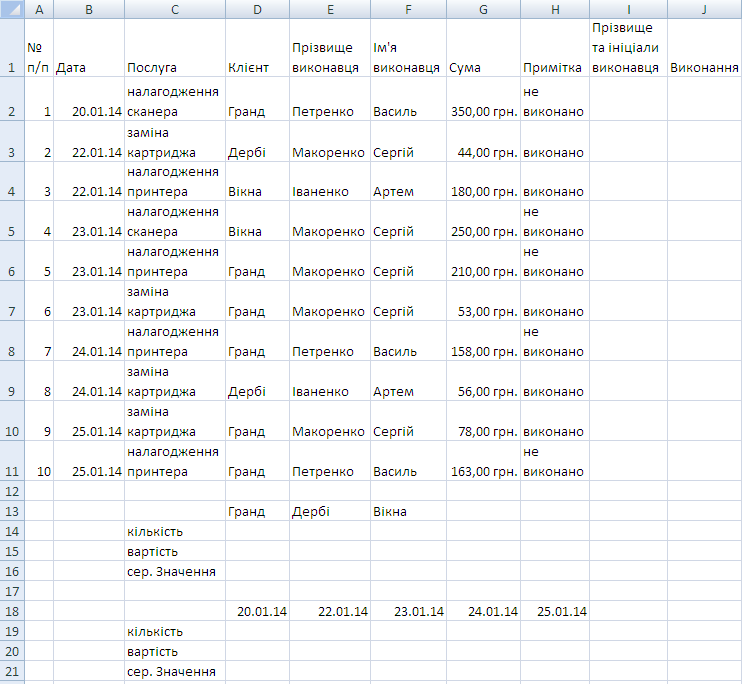Click the 'Клієнт' header cell

257,47
